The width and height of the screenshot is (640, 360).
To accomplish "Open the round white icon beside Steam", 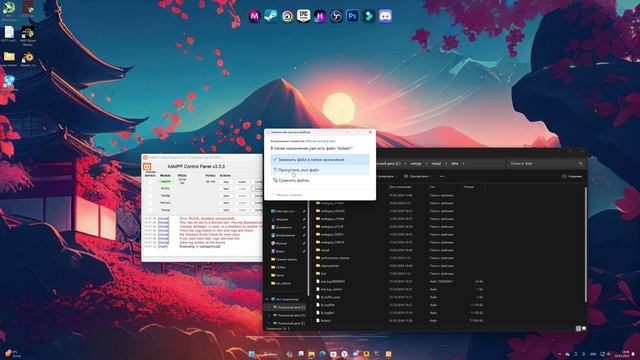I will [287, 16].
